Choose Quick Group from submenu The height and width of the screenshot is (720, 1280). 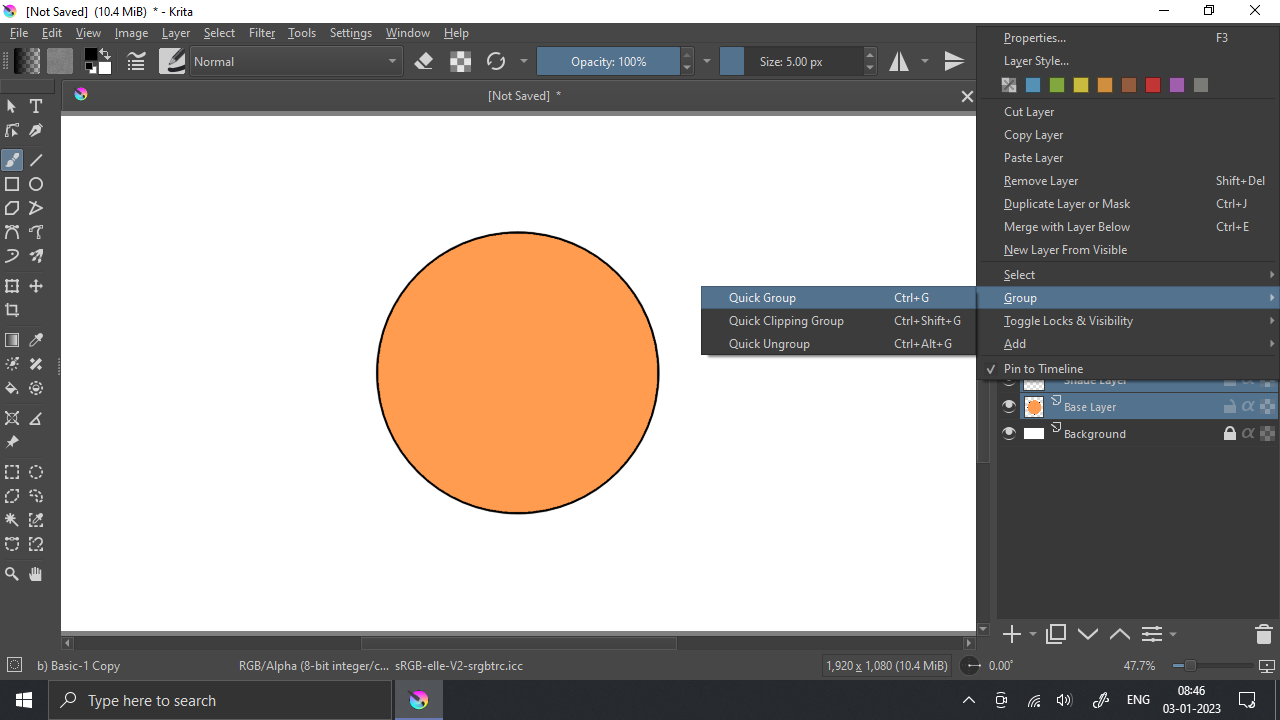click(839, 297)
